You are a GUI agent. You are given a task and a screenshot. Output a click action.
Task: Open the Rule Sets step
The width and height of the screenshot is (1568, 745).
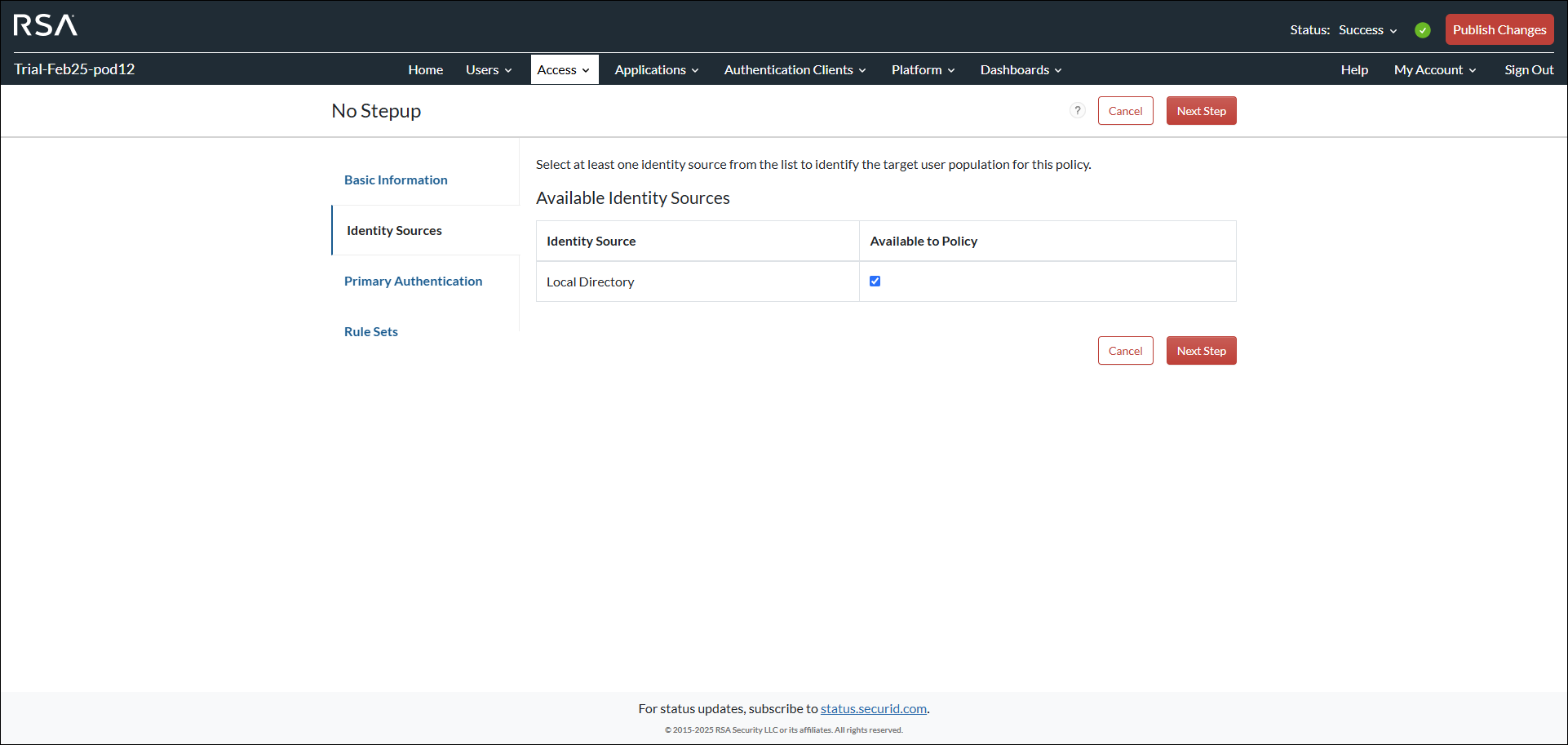tap(370, 331)
